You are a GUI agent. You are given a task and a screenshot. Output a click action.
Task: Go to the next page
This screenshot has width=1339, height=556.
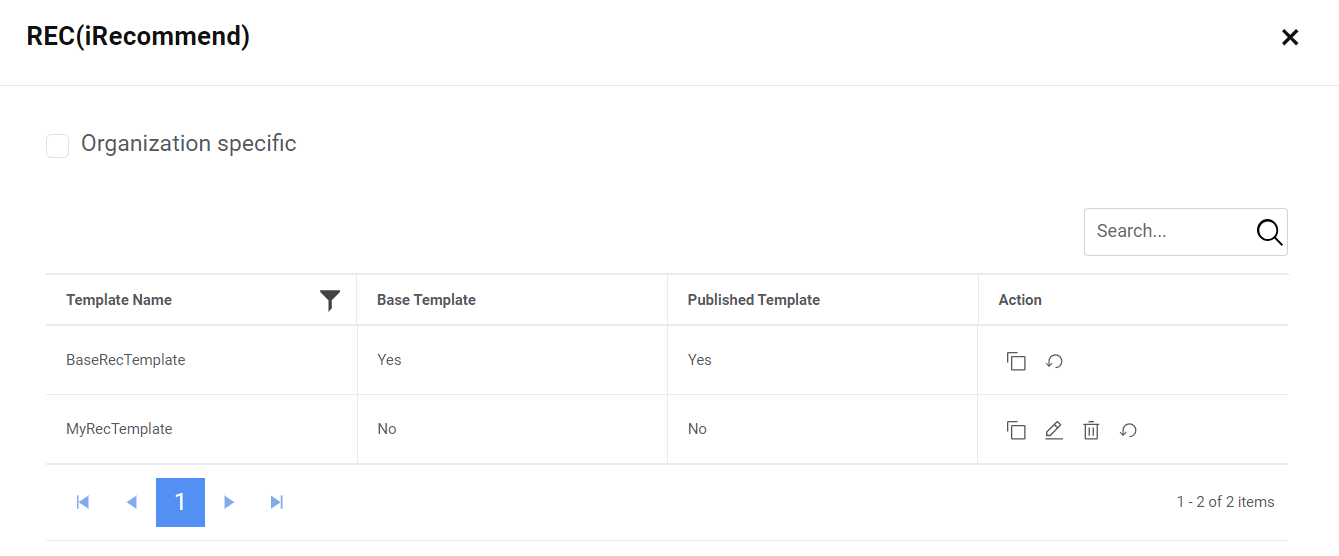[x=229, y=502]
